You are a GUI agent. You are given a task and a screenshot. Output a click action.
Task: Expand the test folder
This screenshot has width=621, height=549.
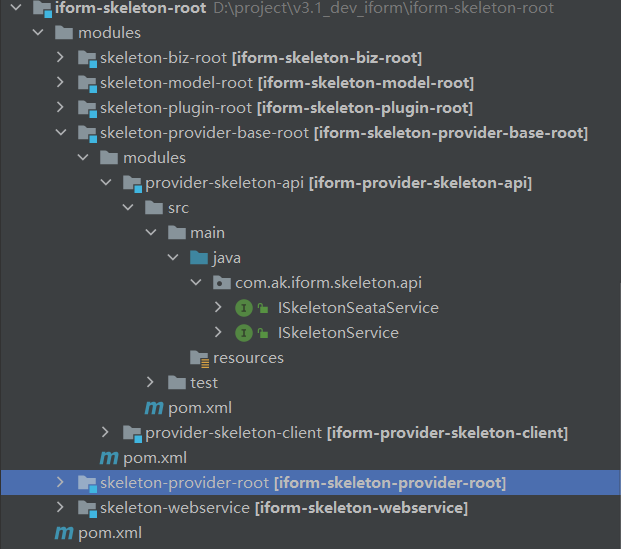pyautogui.click(x=151, y=383)
